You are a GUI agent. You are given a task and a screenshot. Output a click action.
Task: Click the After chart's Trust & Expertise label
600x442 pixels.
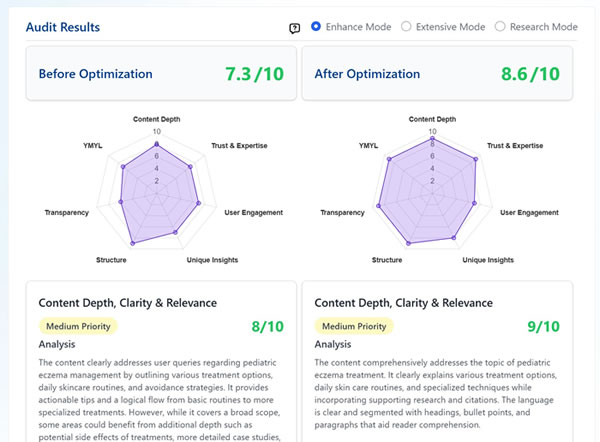515,145
